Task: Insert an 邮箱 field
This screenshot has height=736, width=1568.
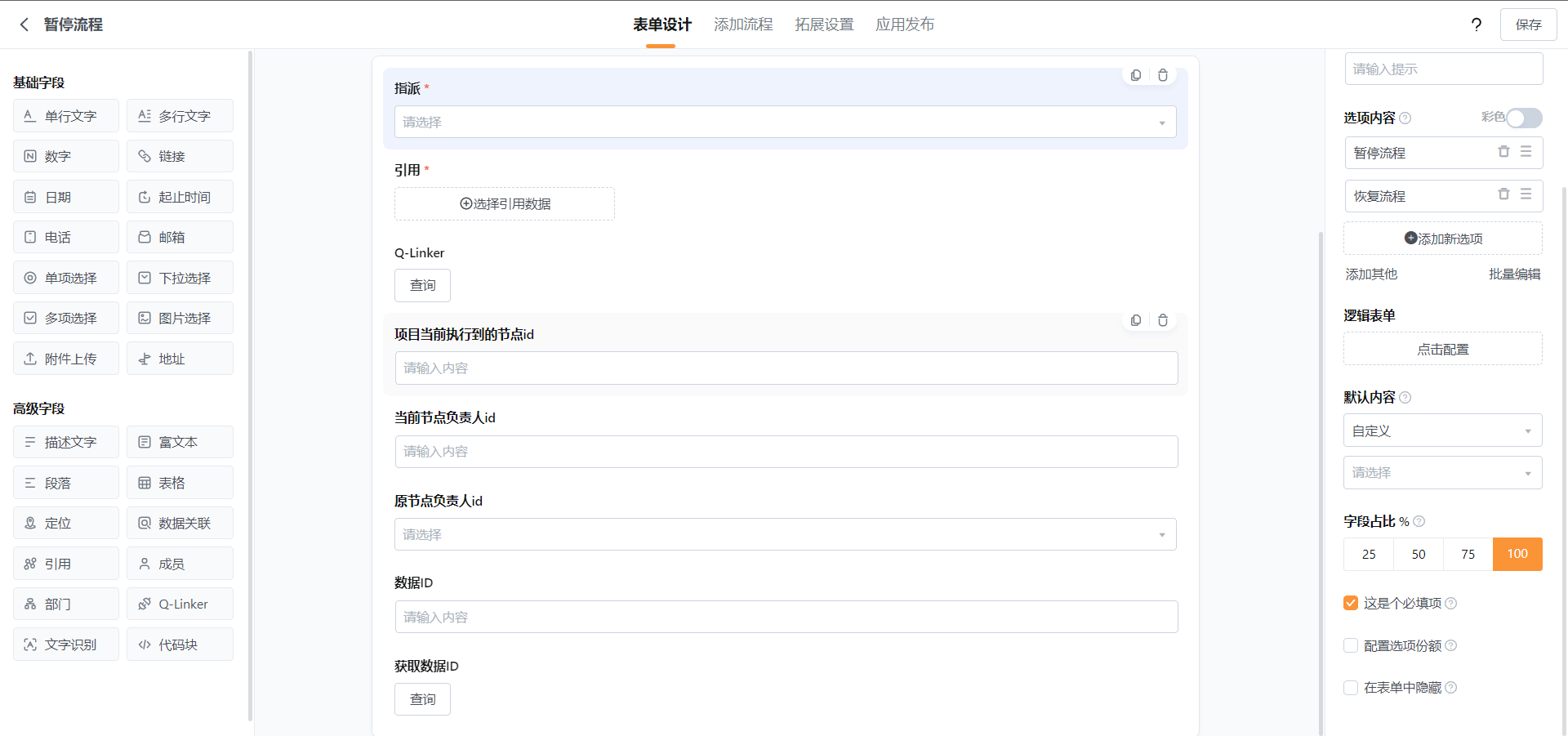Action: click(180, 237)
